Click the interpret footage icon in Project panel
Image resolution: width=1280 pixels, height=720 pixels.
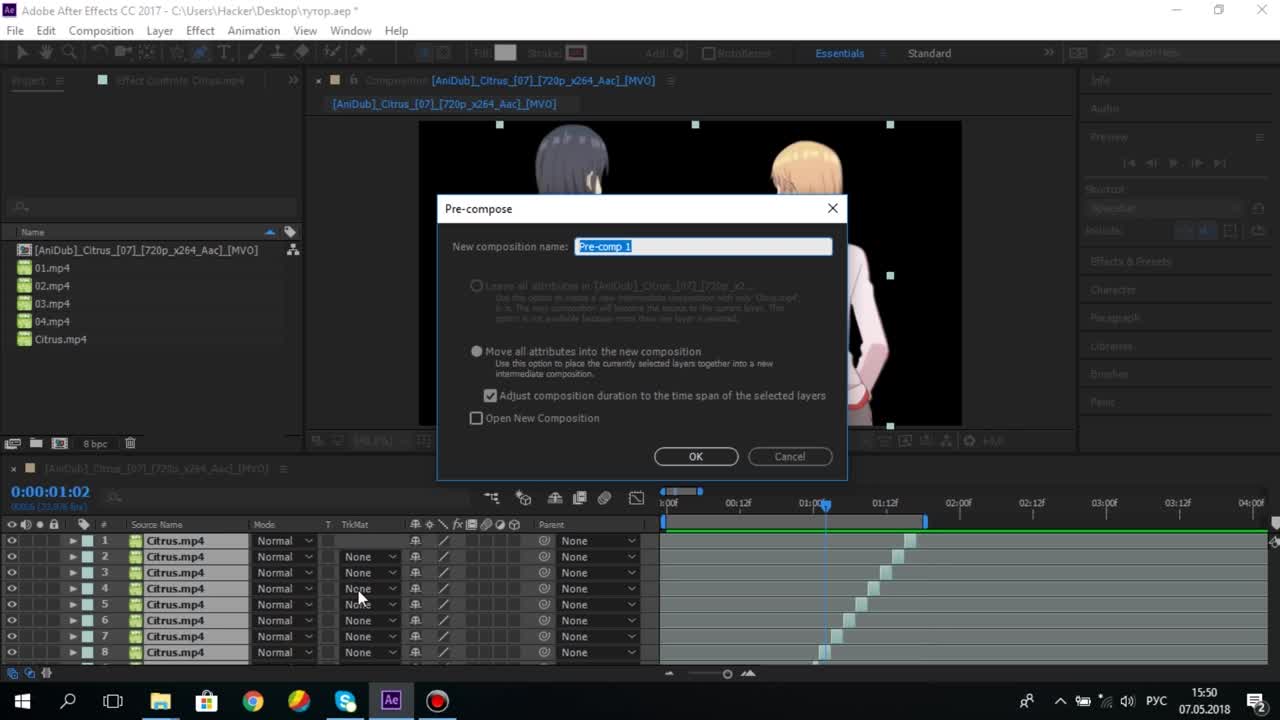click(13, 443)
